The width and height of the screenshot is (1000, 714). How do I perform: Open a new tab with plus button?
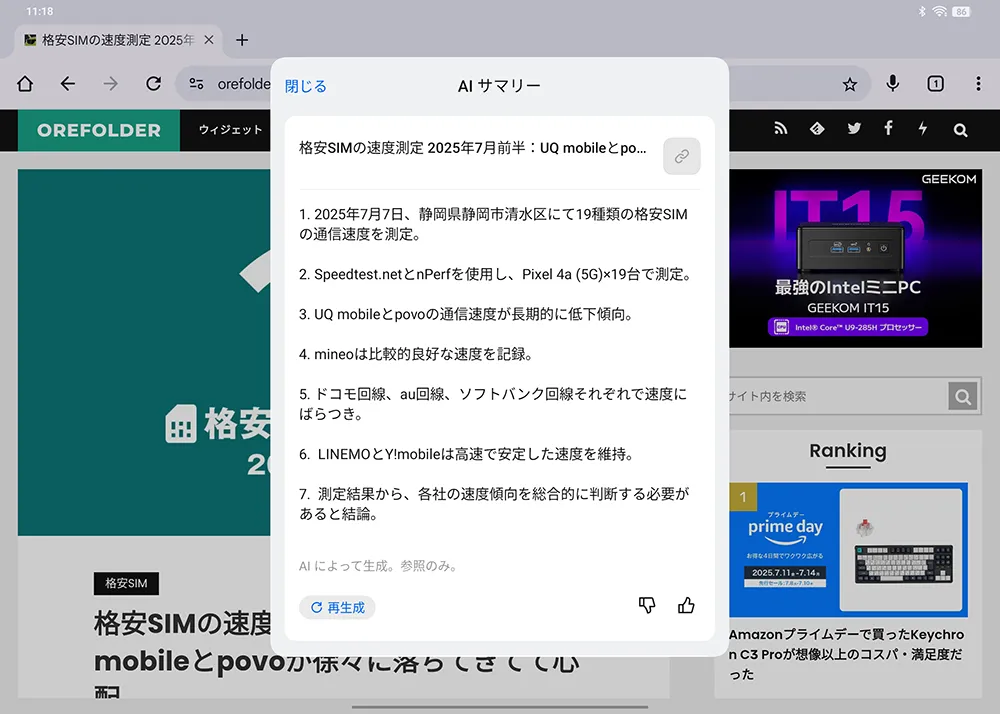pyautogui.click(x=242, y=40)
